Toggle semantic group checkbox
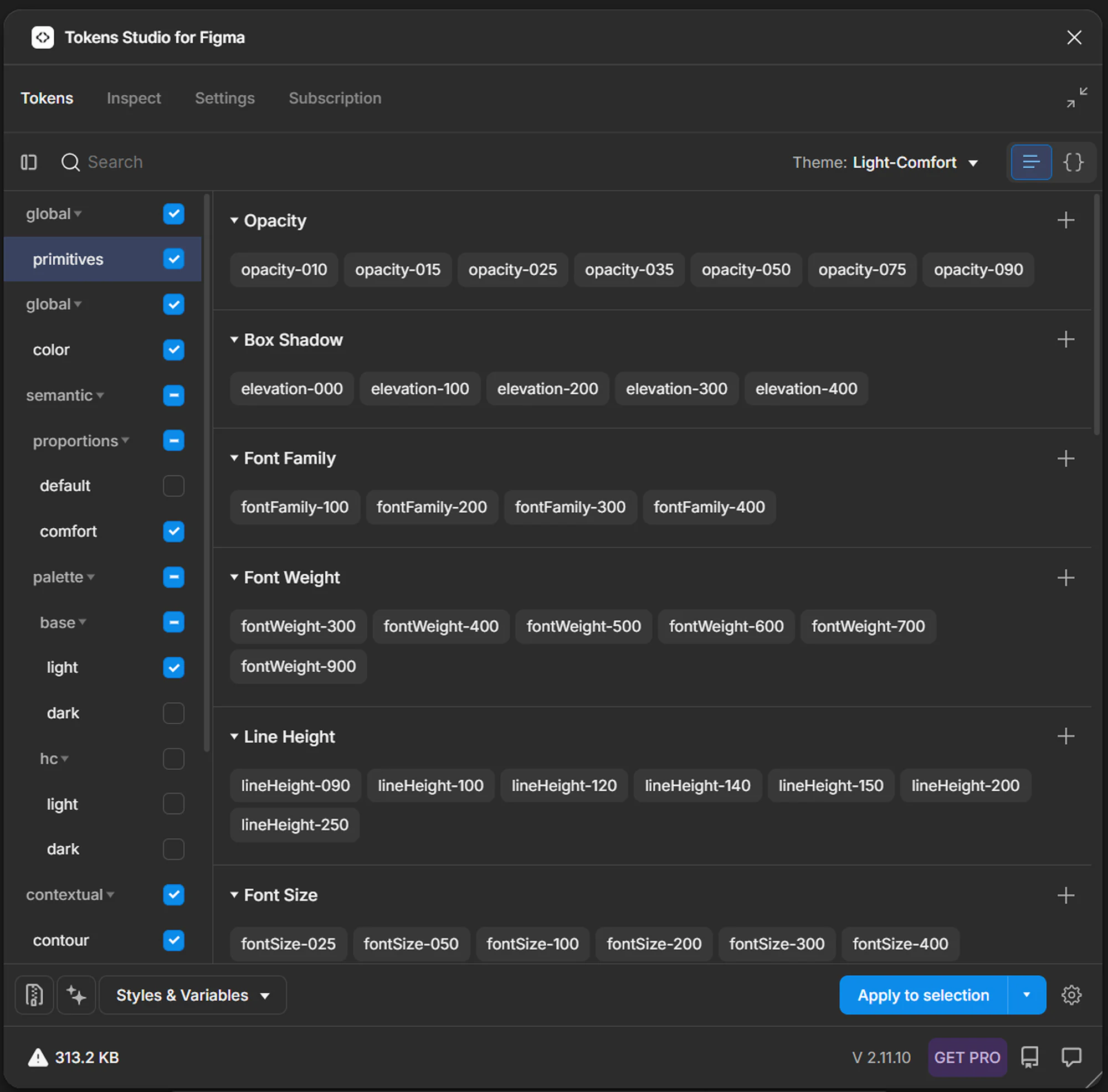This screenshot has height=1092, width=1108. (173, 395)
